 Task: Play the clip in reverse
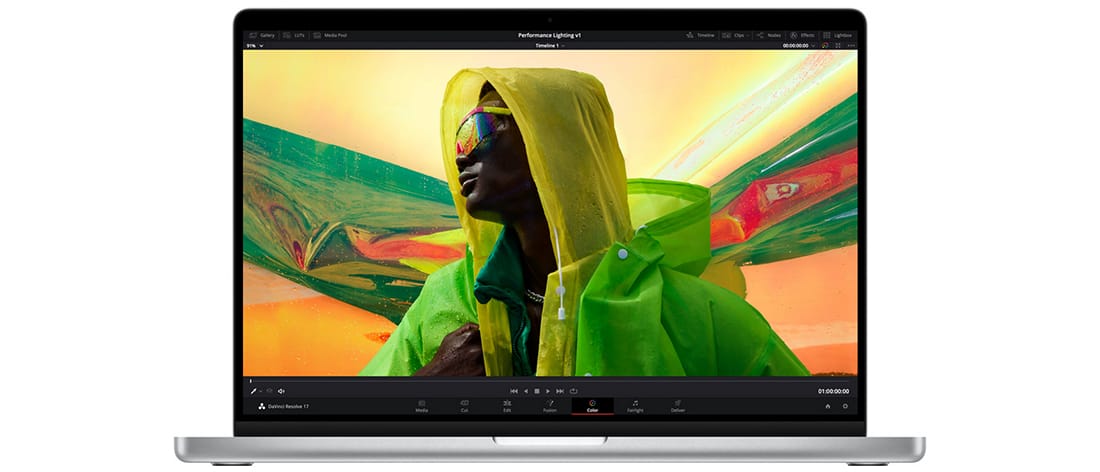(x=525, y=391)
